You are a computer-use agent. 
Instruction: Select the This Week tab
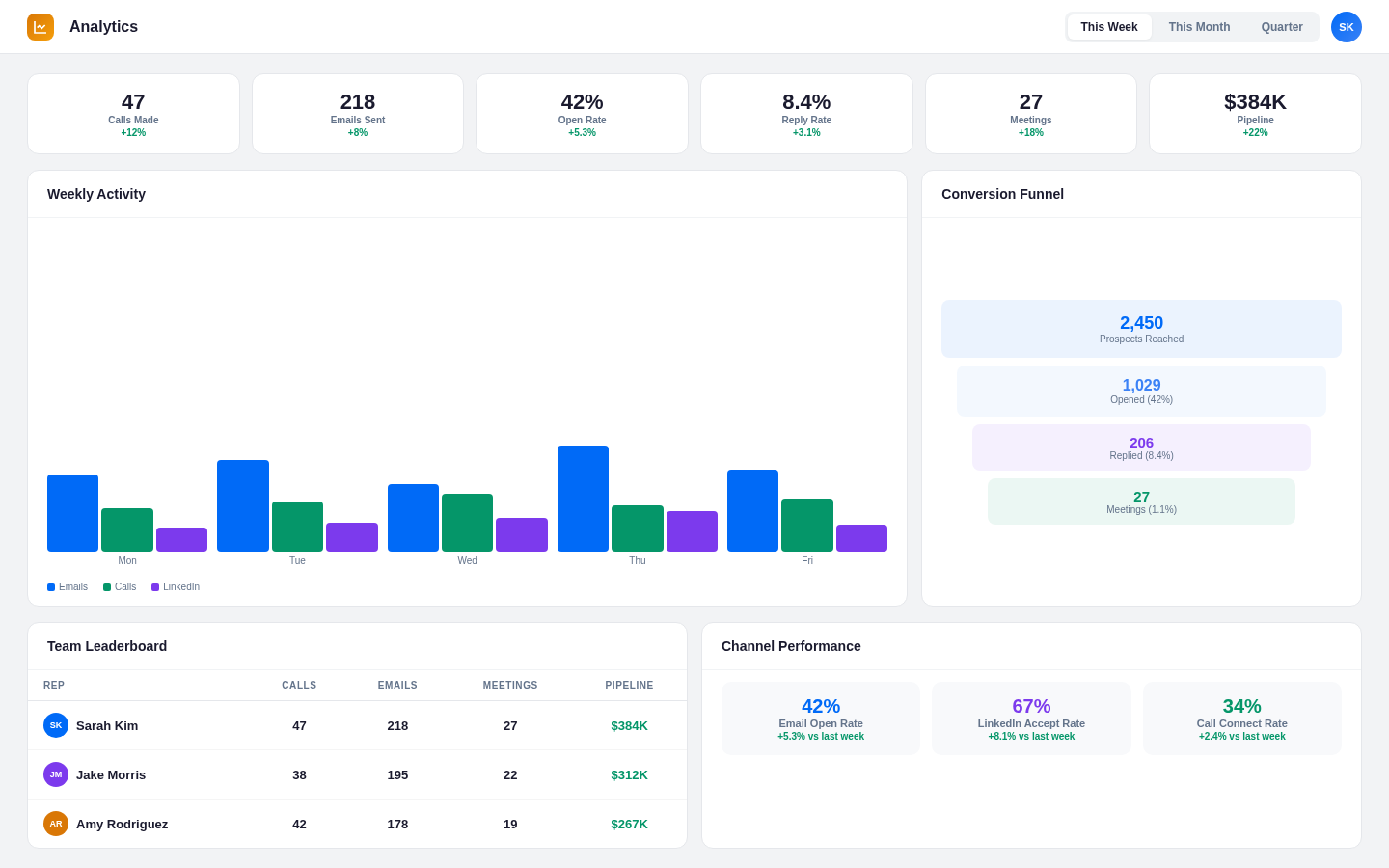click(1109, 27)
